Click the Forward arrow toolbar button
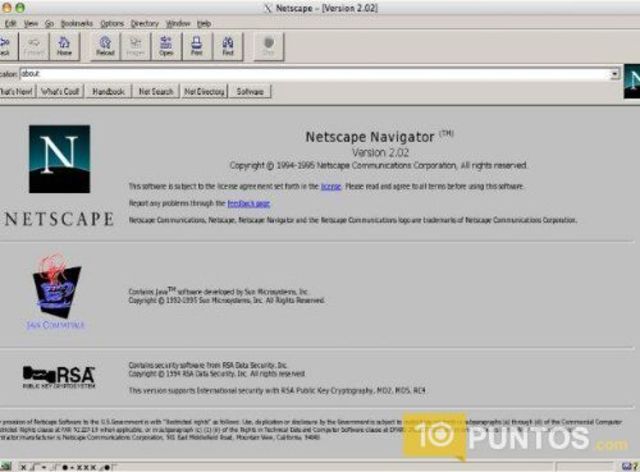The image size is (640, 472). tap(34, 47)
